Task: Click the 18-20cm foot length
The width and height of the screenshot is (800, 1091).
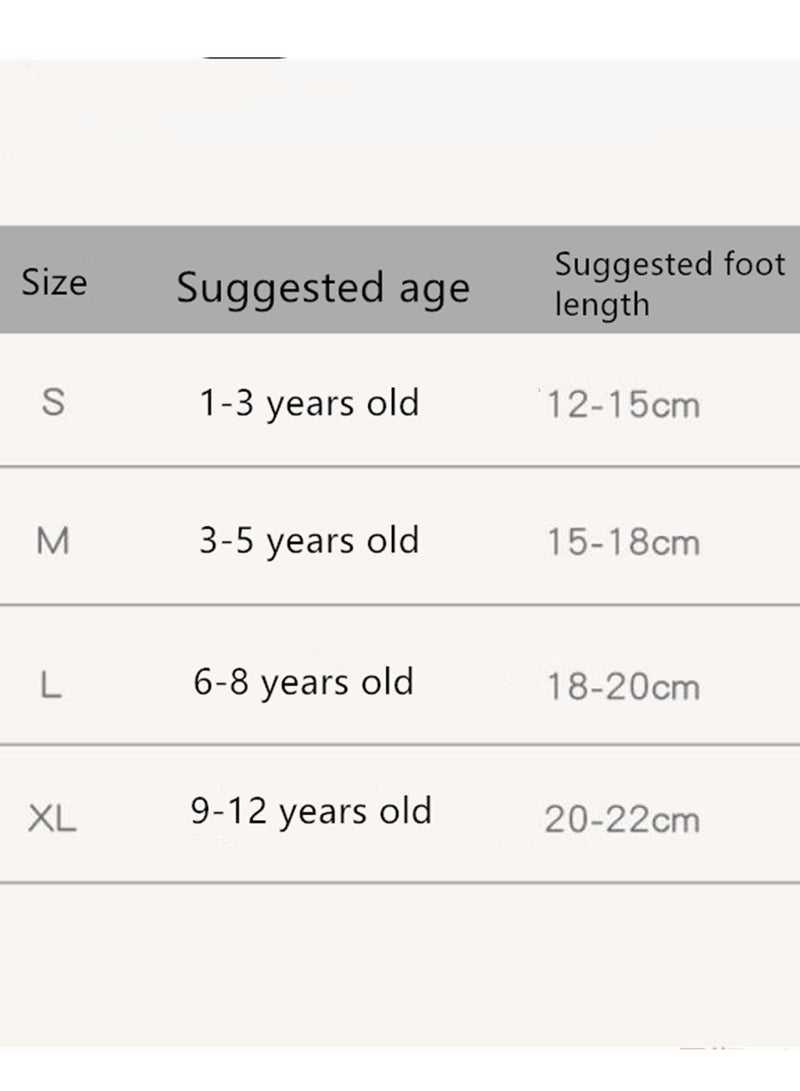Action: tap(623, 687)
